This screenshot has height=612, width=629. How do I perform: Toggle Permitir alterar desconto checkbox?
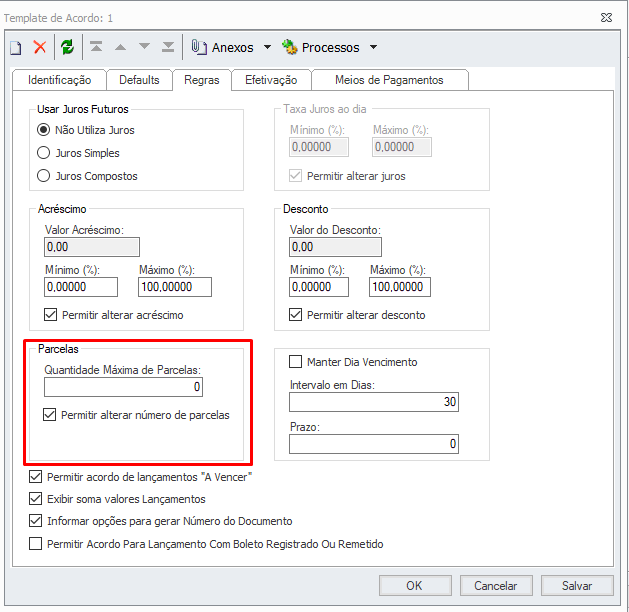296,315
